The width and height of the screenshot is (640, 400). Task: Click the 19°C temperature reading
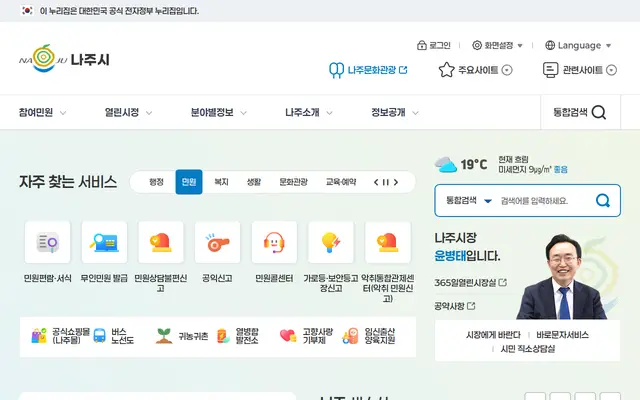pyautogui.click(x=473, y=164)
